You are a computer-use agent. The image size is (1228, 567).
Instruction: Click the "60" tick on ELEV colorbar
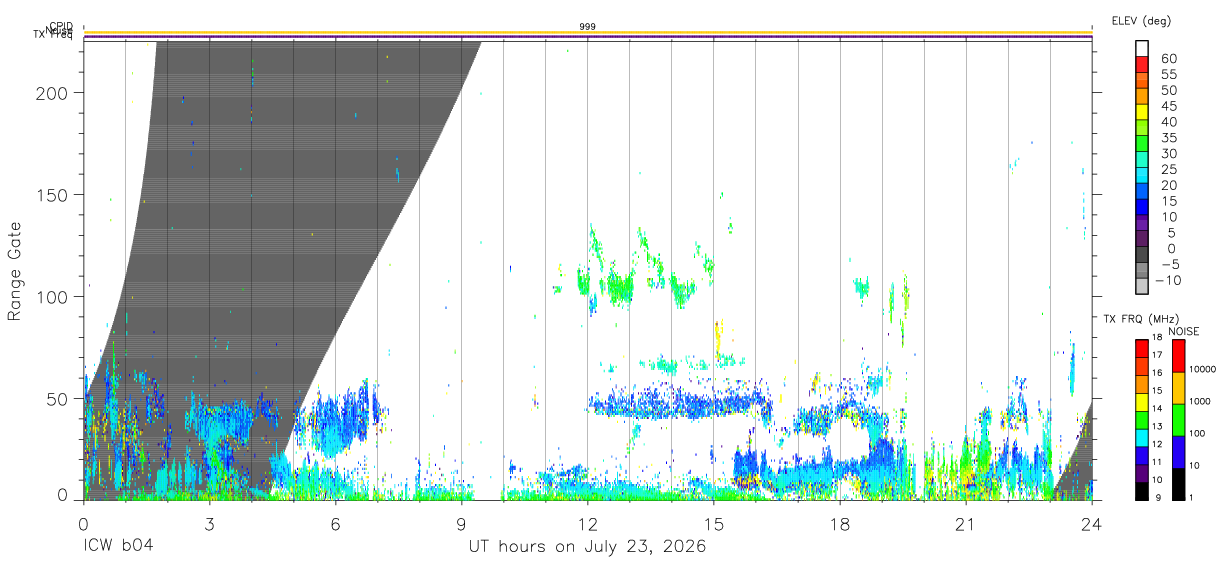click(1167, 60)
